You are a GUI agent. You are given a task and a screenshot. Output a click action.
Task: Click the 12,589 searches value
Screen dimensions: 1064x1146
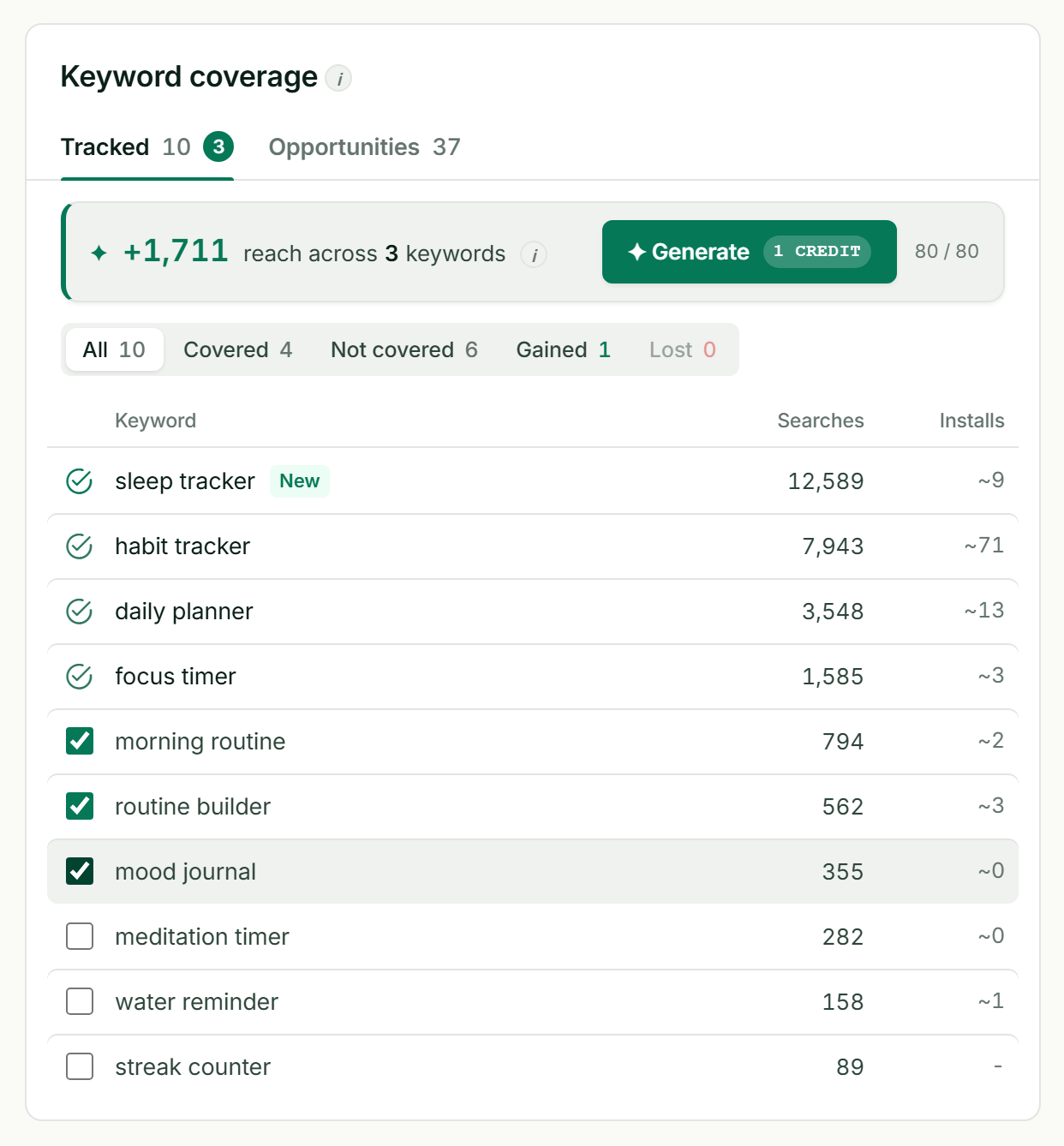click(826, 481)
